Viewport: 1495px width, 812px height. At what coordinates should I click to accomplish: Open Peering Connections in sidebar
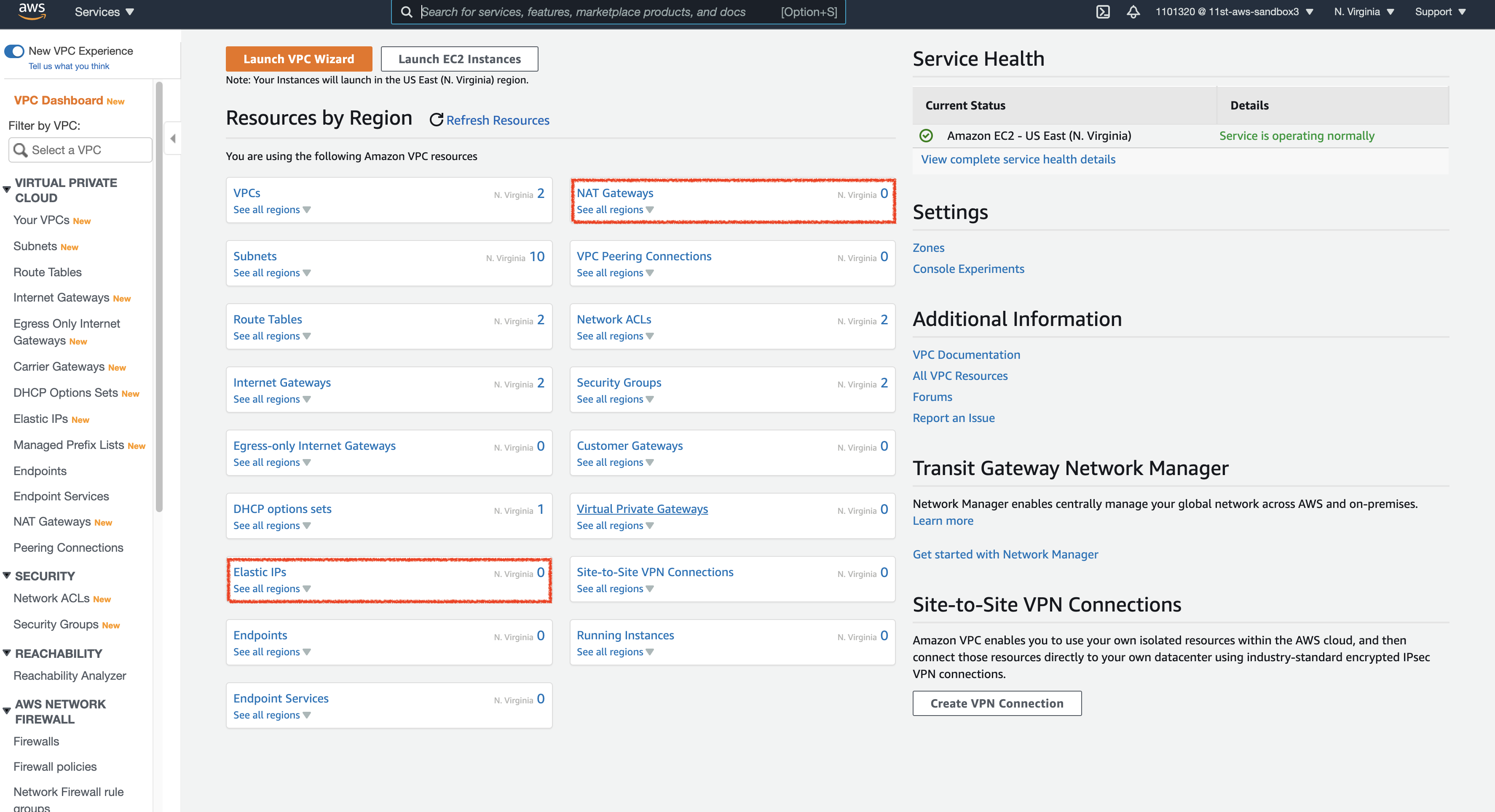tap(69, 548)
